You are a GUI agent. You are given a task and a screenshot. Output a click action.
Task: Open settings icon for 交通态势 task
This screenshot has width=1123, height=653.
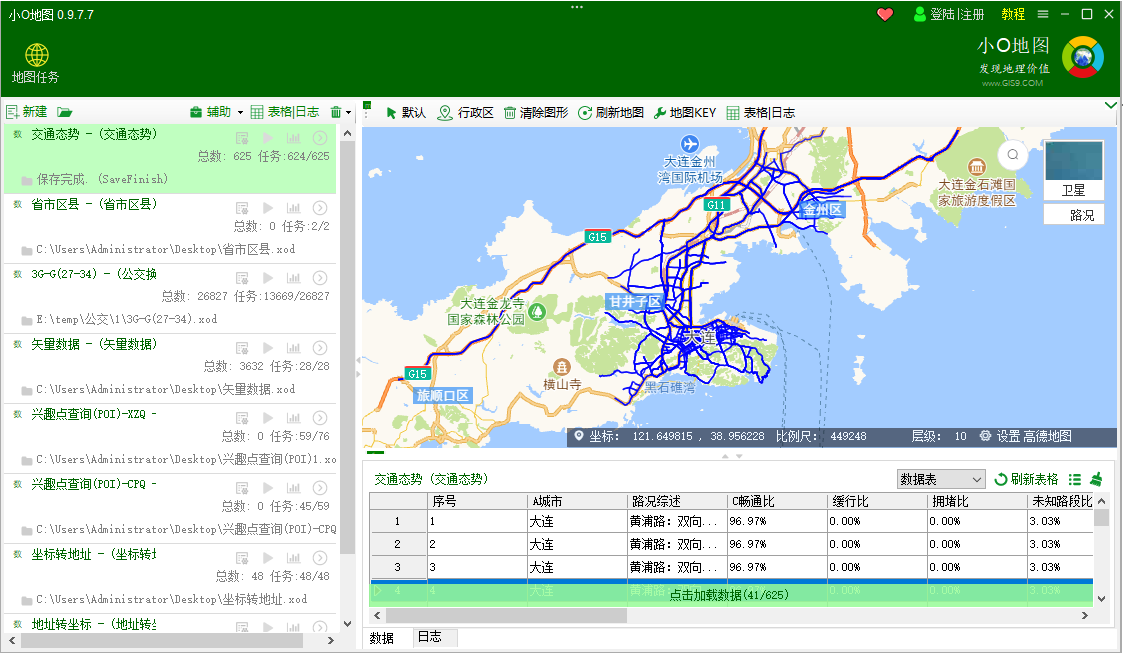coord(242,137)
